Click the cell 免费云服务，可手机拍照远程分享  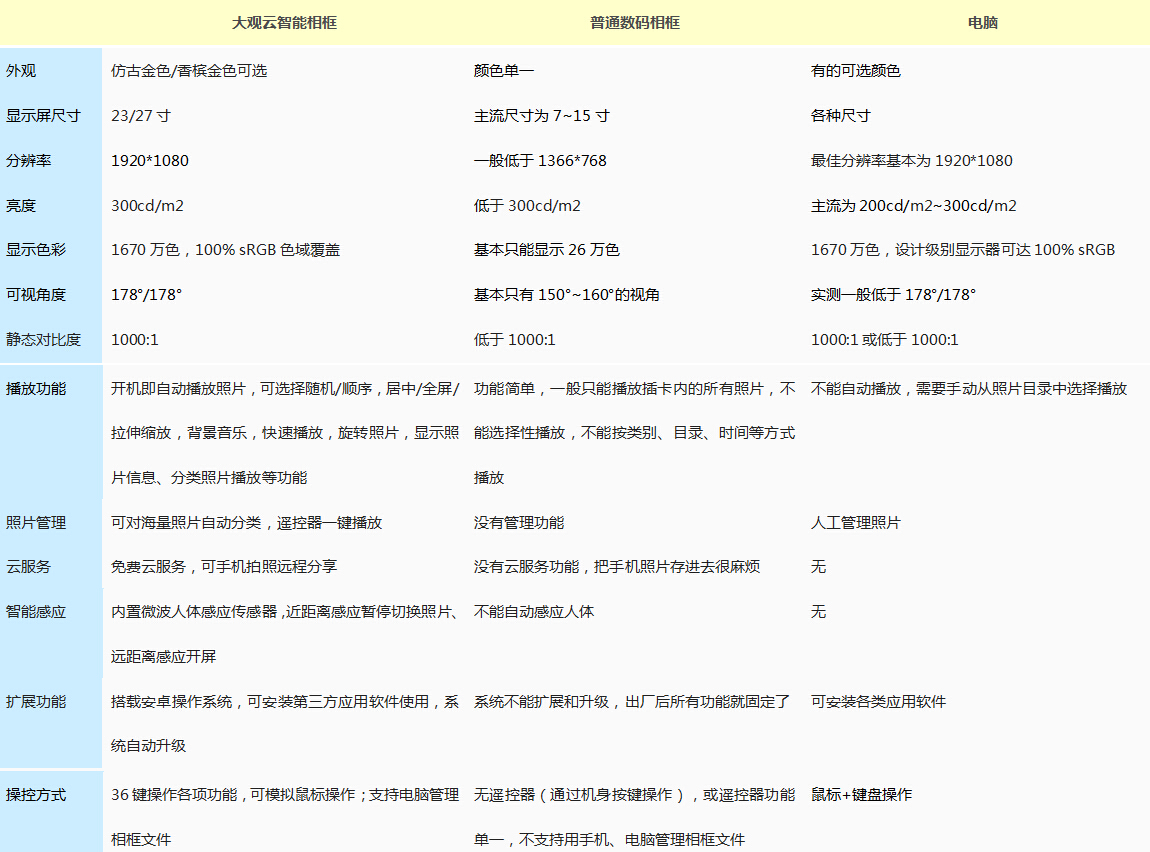pyautogui.click(x=224, y=567)
